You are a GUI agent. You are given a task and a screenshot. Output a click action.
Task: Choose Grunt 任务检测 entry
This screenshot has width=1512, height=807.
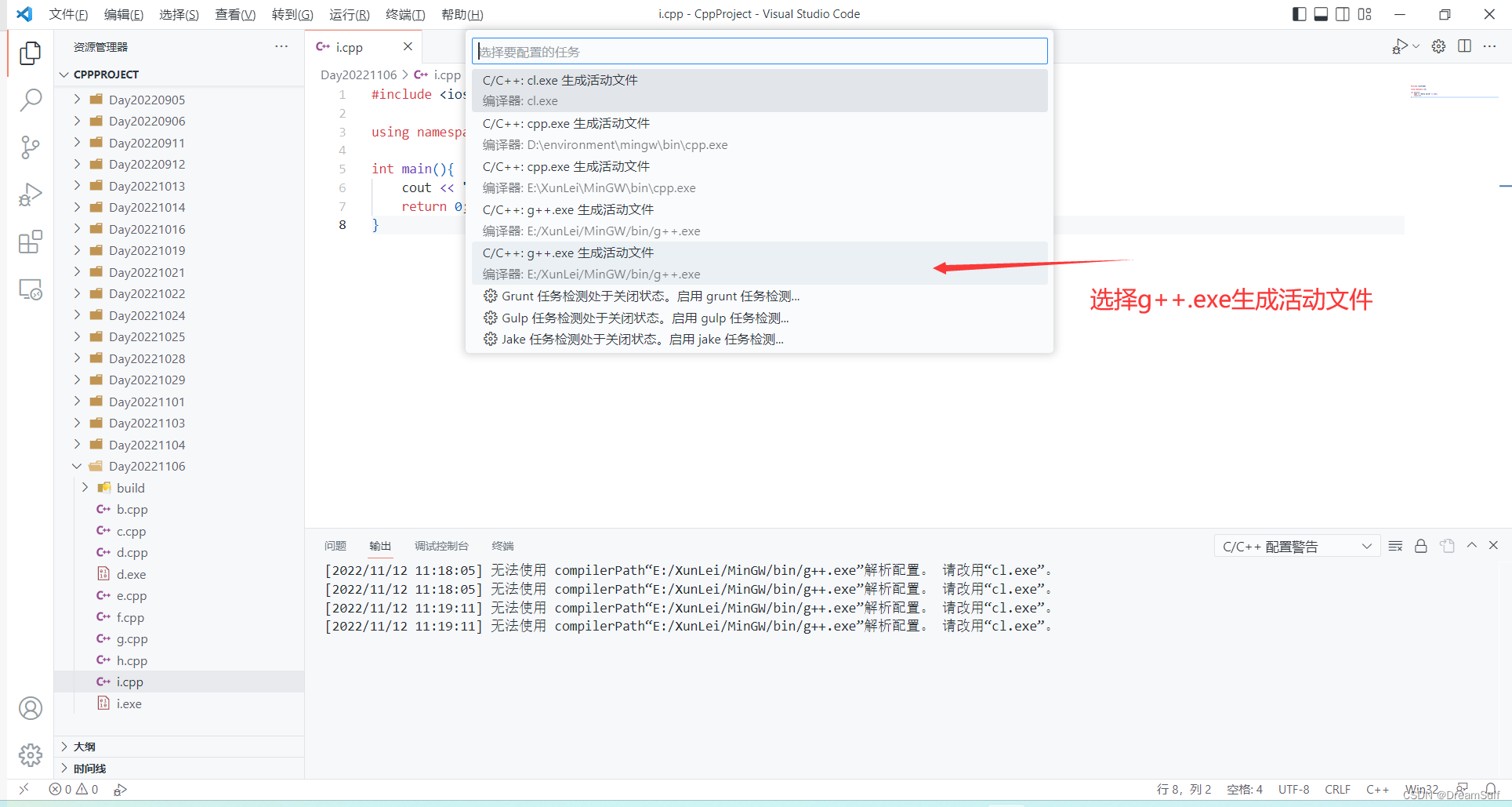click(x=760, y=296)
